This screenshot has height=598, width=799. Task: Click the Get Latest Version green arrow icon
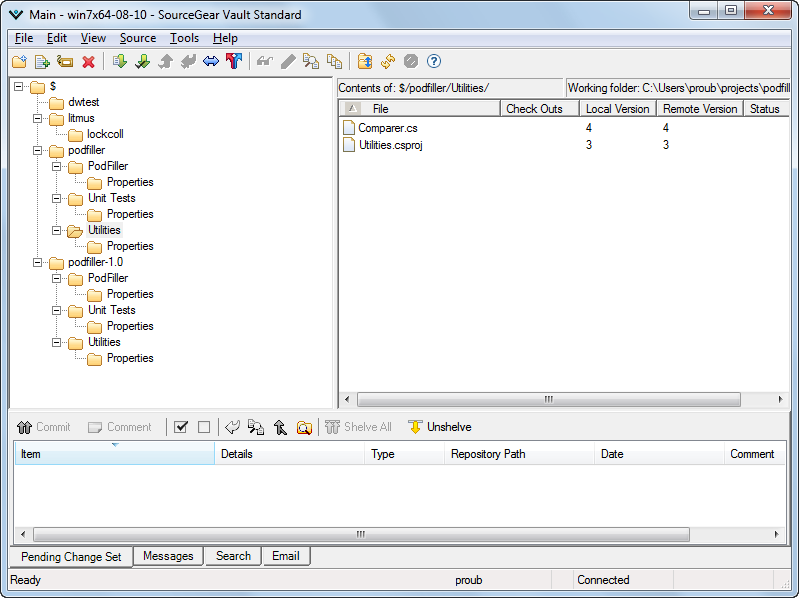tap(120, 62)
